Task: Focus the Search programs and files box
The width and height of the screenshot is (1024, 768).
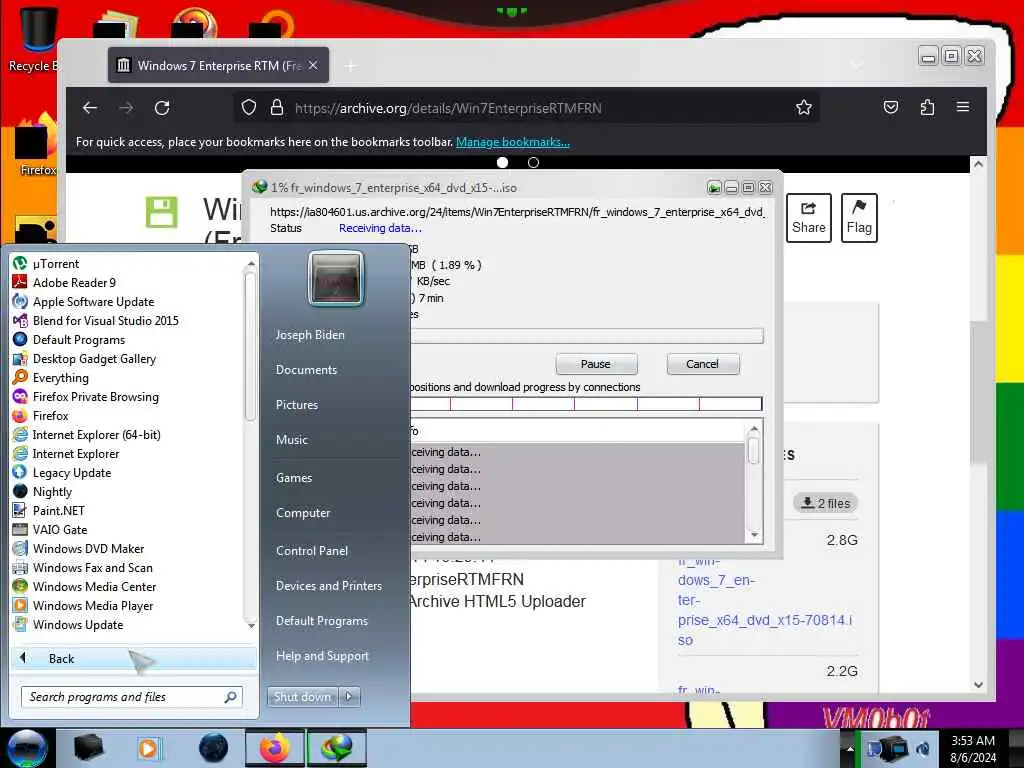Action: point(131,697)
